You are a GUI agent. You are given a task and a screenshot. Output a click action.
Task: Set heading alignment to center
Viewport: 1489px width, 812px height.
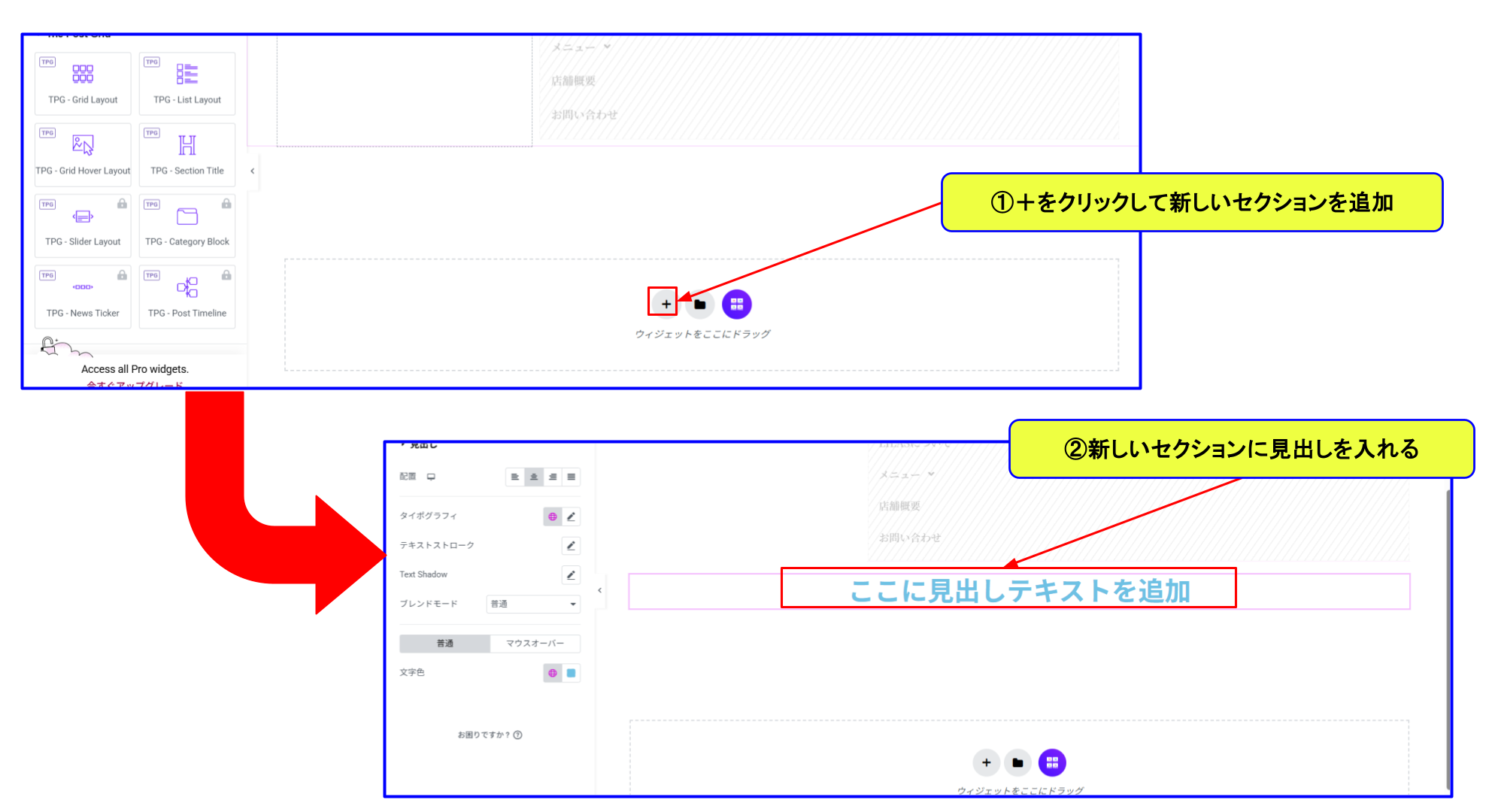coord(534,477)
